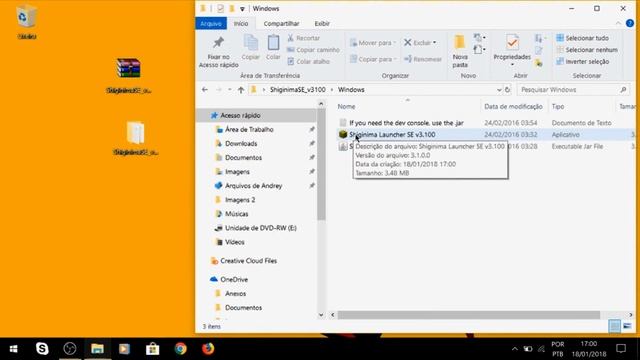Click the Fixar no Acesso rápido pin icon

tap(218, 43)
